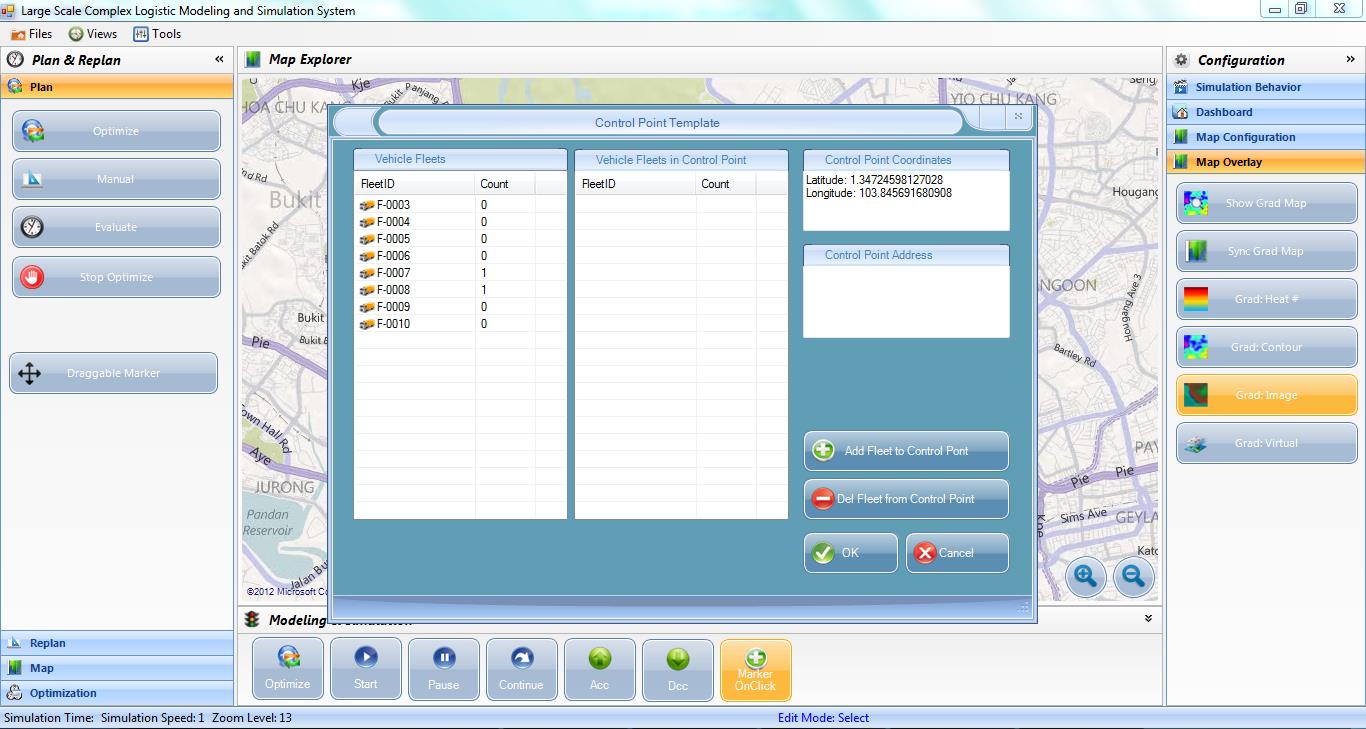1366x729 pixels.
Task: Zoom in on the map
Action: tap(1086, 576)
